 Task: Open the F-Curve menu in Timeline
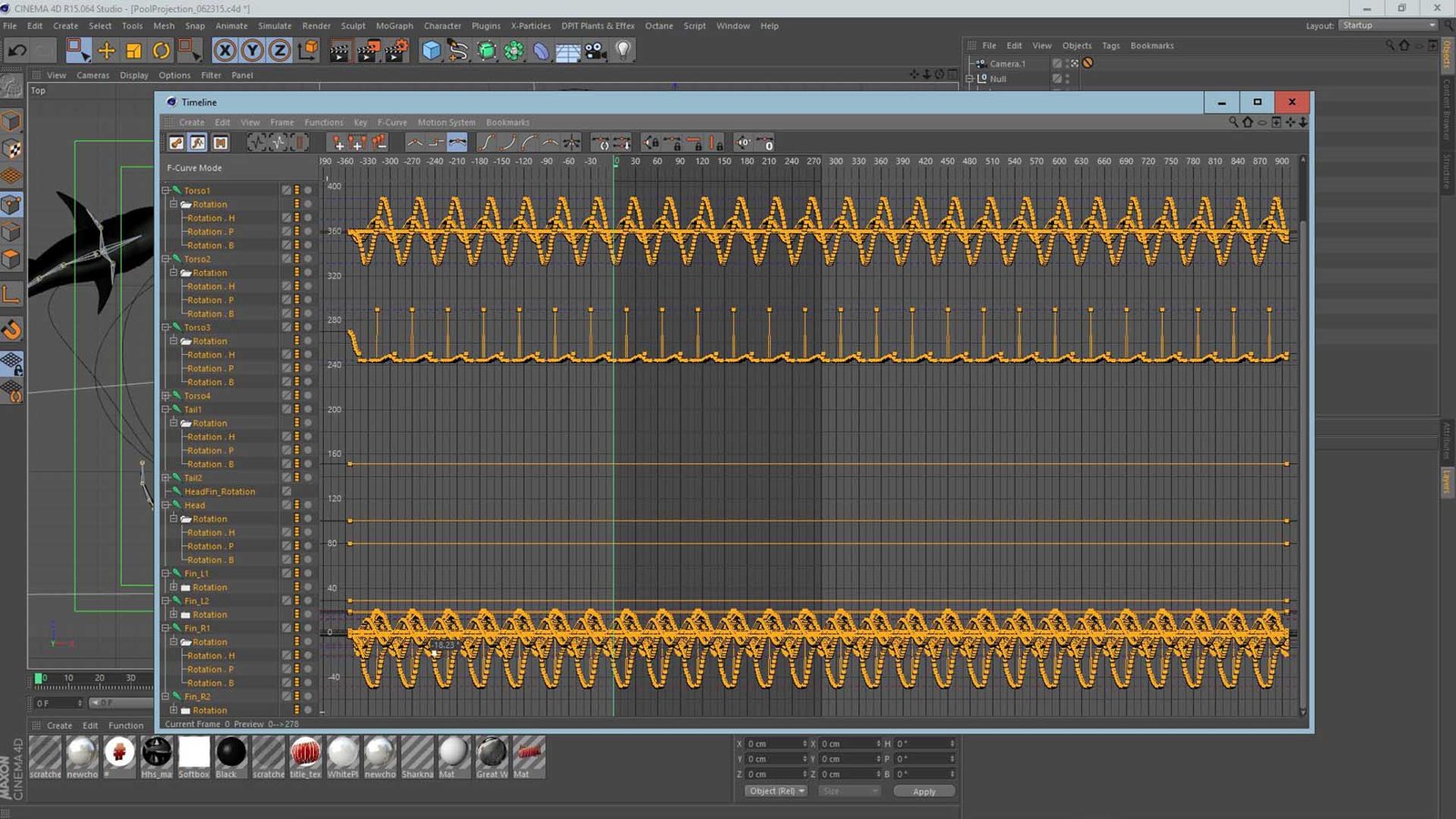pos(392,122)
